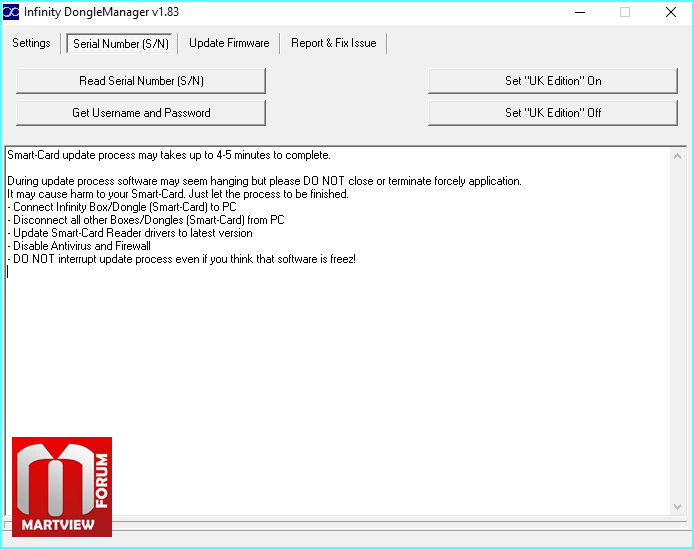The height and width of the screenshot is (549, 694).
Task: Select the Serial Number (S/N) tab
Action: (120, 43)
